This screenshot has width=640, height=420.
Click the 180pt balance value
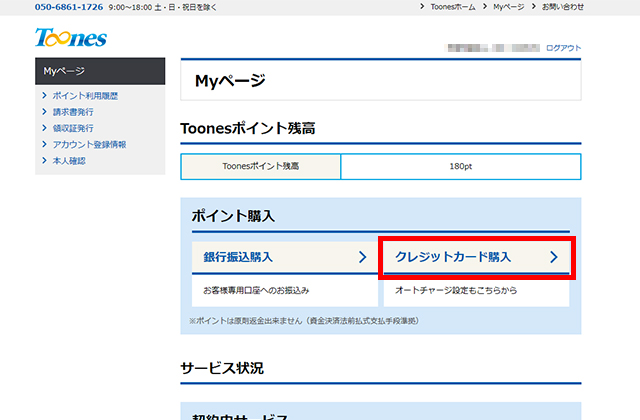(460, 166)
